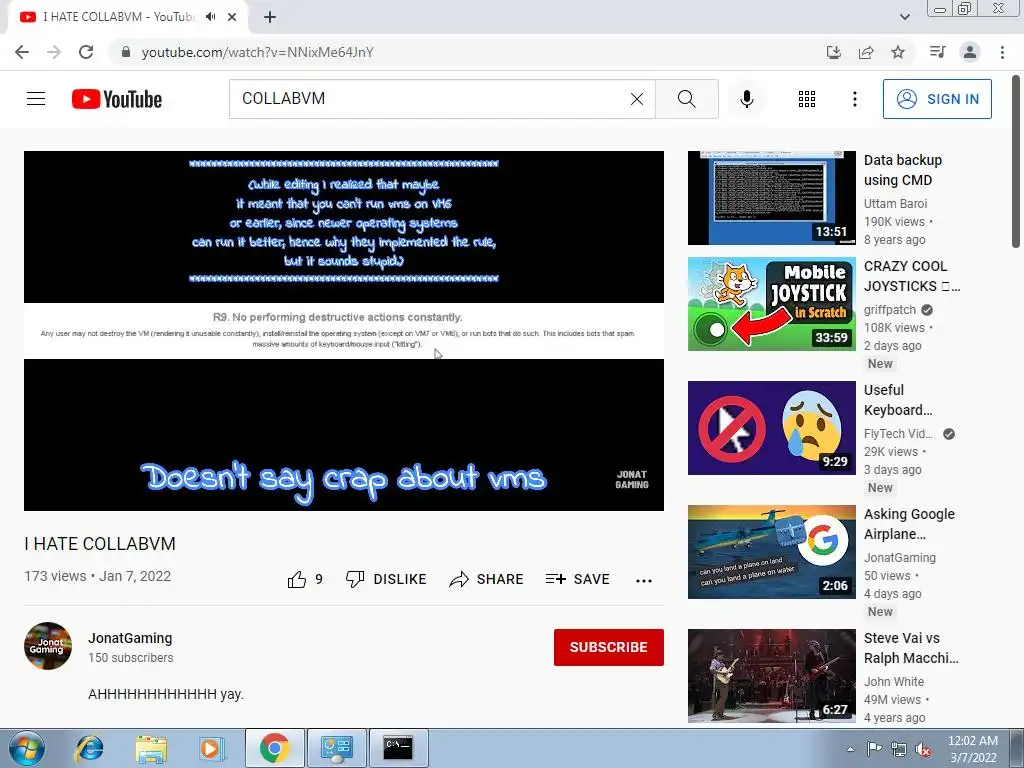Image resolution: width=1024 pixels, height=768 pixels.
Task: Go back to the previous page
Action: [22, 52]
